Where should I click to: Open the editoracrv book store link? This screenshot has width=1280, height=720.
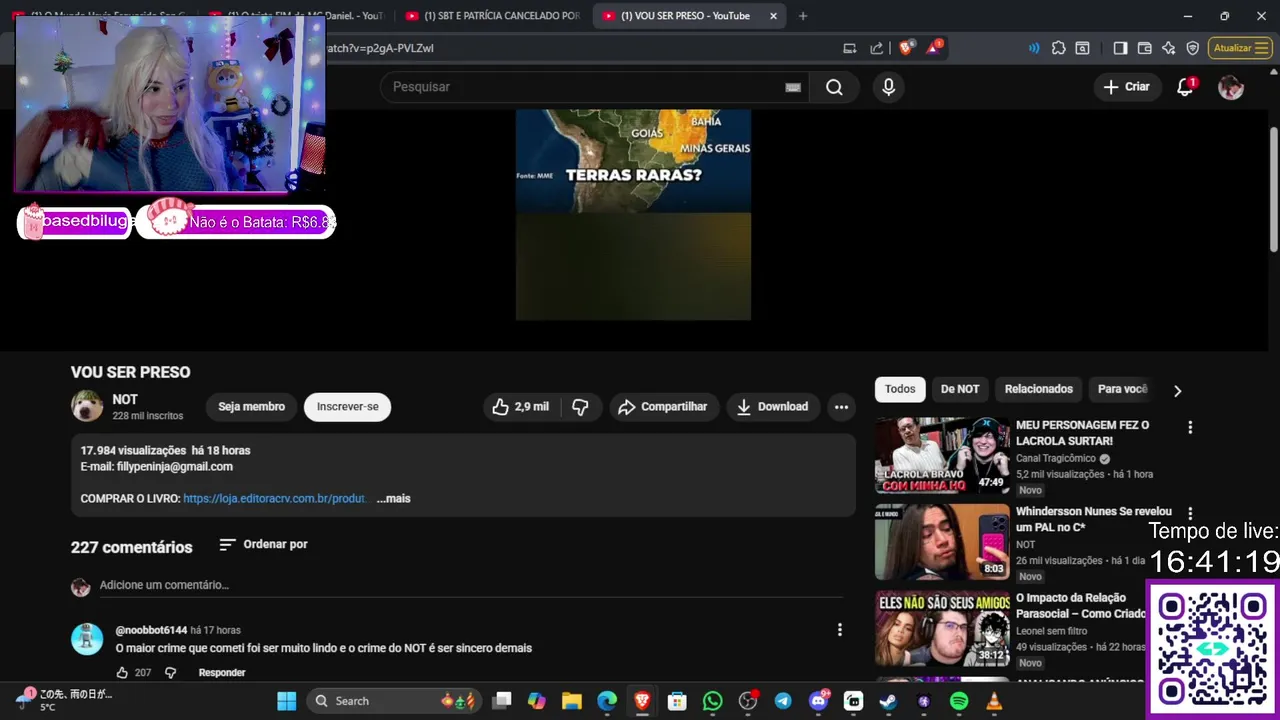point(276,499)
